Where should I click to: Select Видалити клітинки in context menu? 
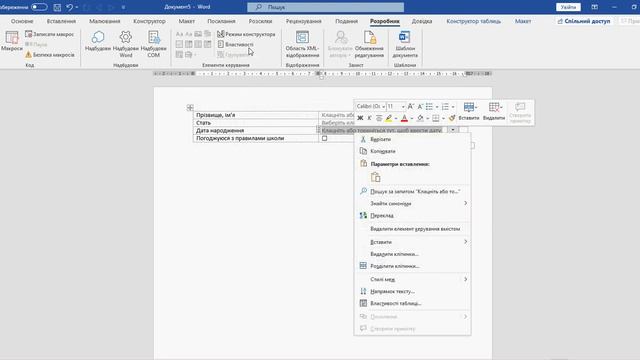413,254
